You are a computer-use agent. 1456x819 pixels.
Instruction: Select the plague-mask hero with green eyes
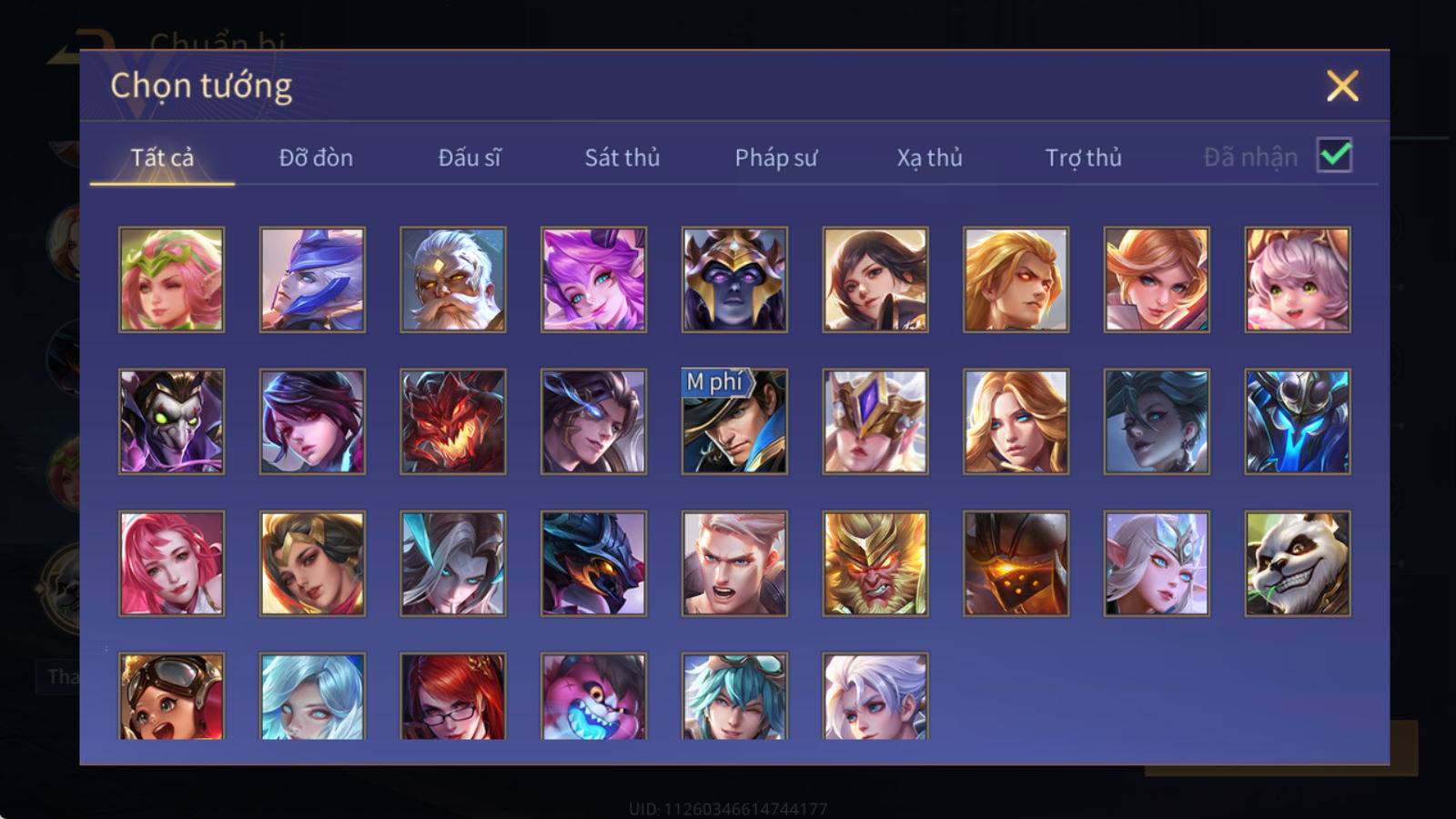point(172,421)
